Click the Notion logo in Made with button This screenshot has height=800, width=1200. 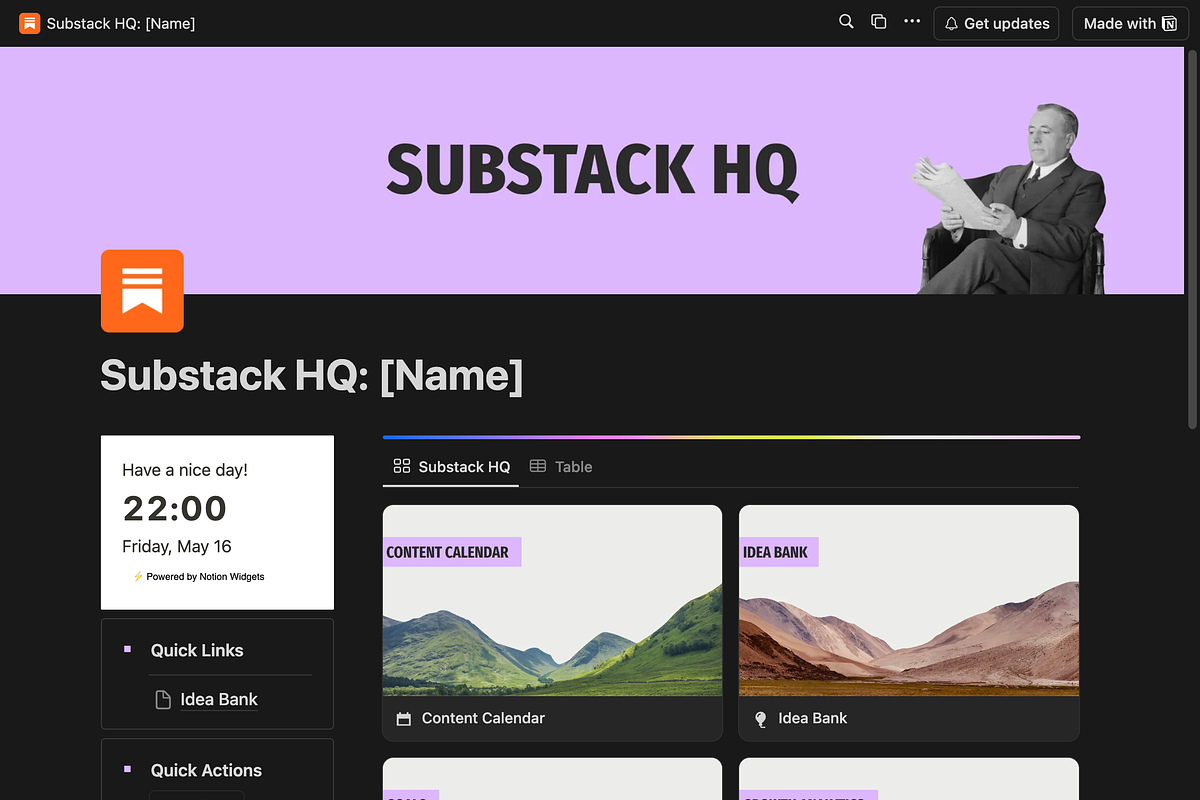point(1169,23)
